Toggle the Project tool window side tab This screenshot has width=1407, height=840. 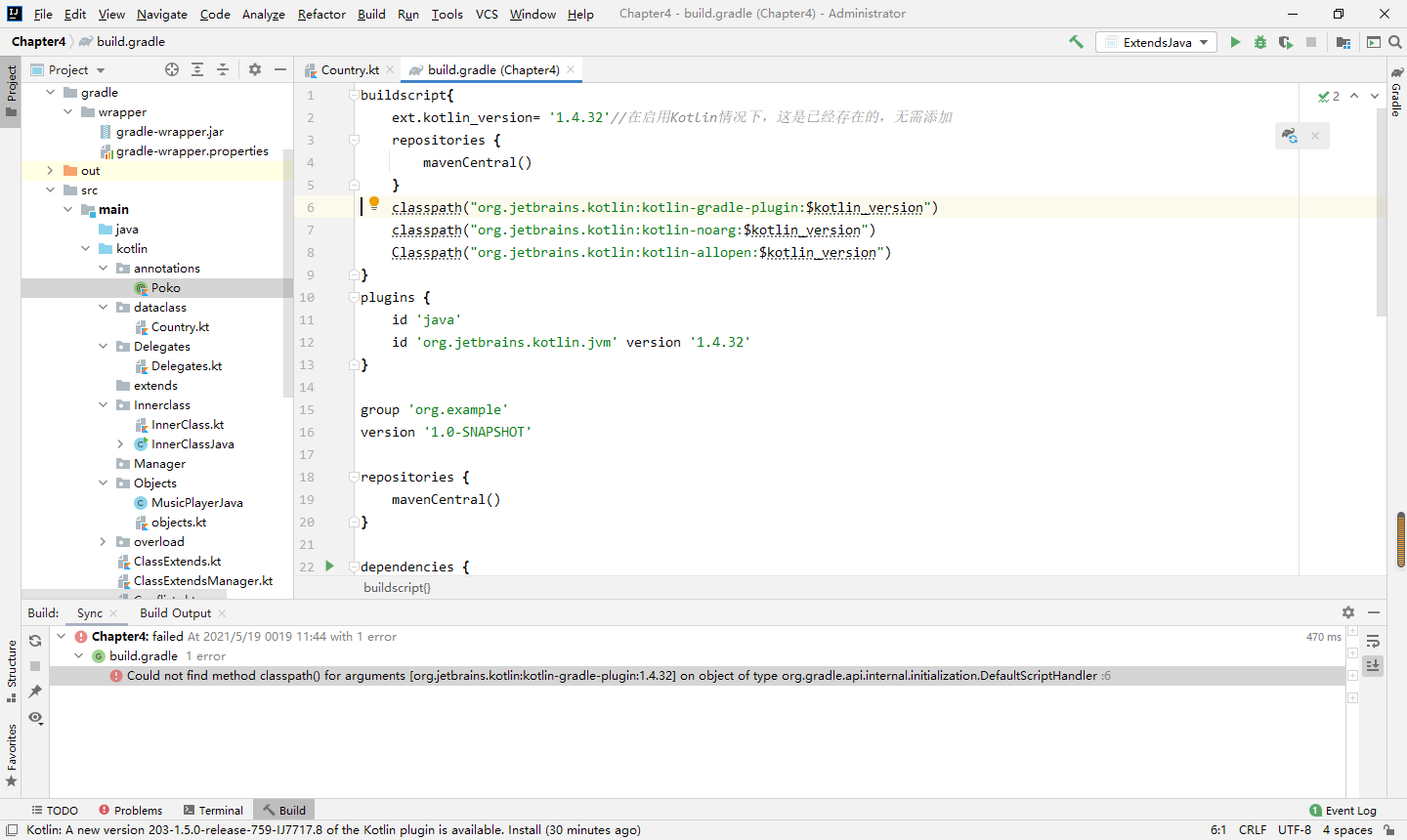12,91
